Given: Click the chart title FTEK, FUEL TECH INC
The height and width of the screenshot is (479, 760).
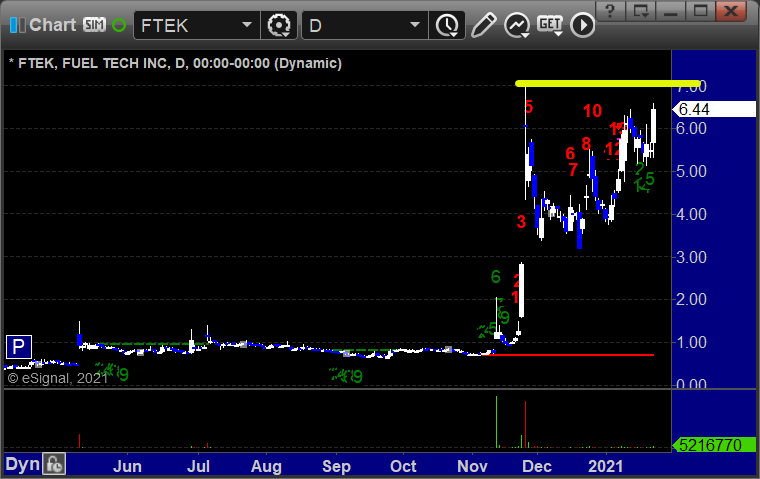Looking at the screenshot, I should tap(94, 64).
